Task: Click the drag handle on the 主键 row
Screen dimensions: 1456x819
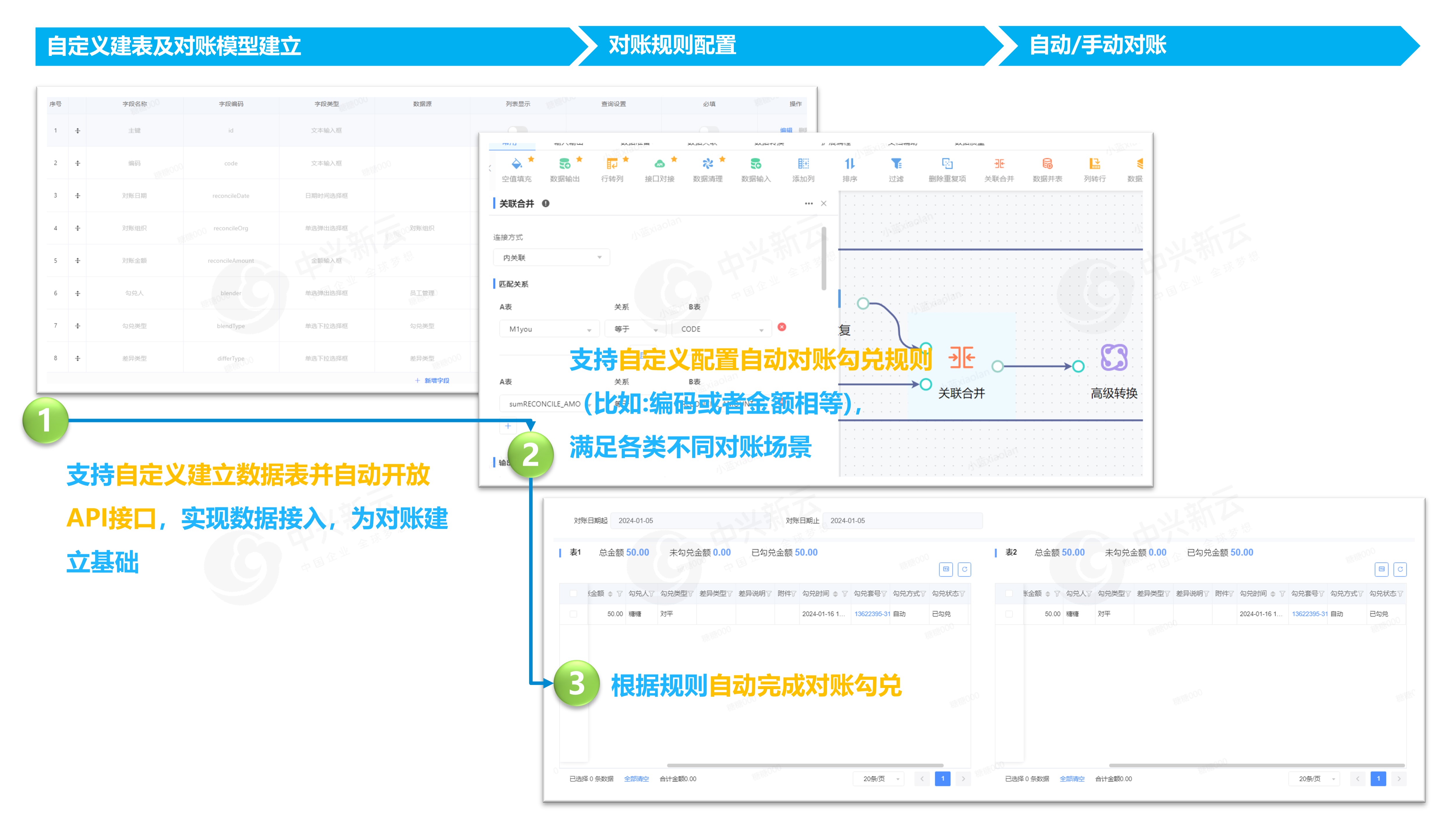Action: [x=77, y=130]
